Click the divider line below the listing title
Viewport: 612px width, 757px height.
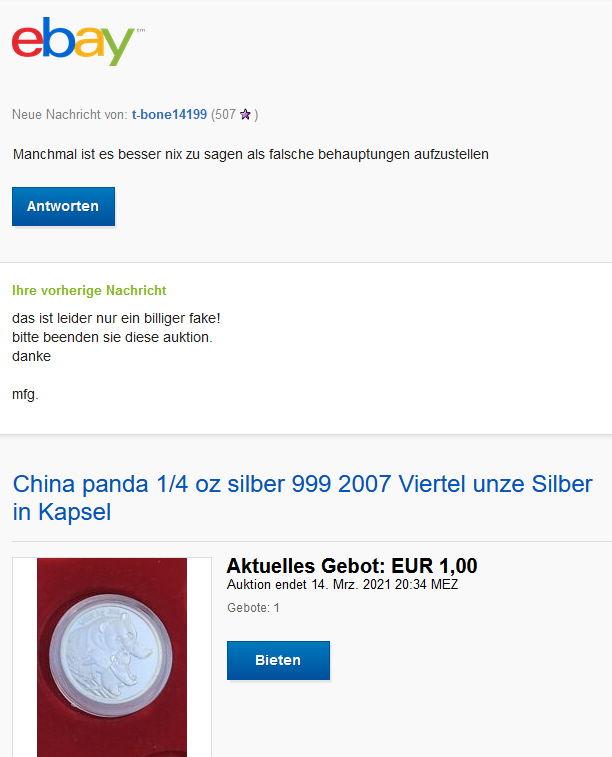point(312,541)
